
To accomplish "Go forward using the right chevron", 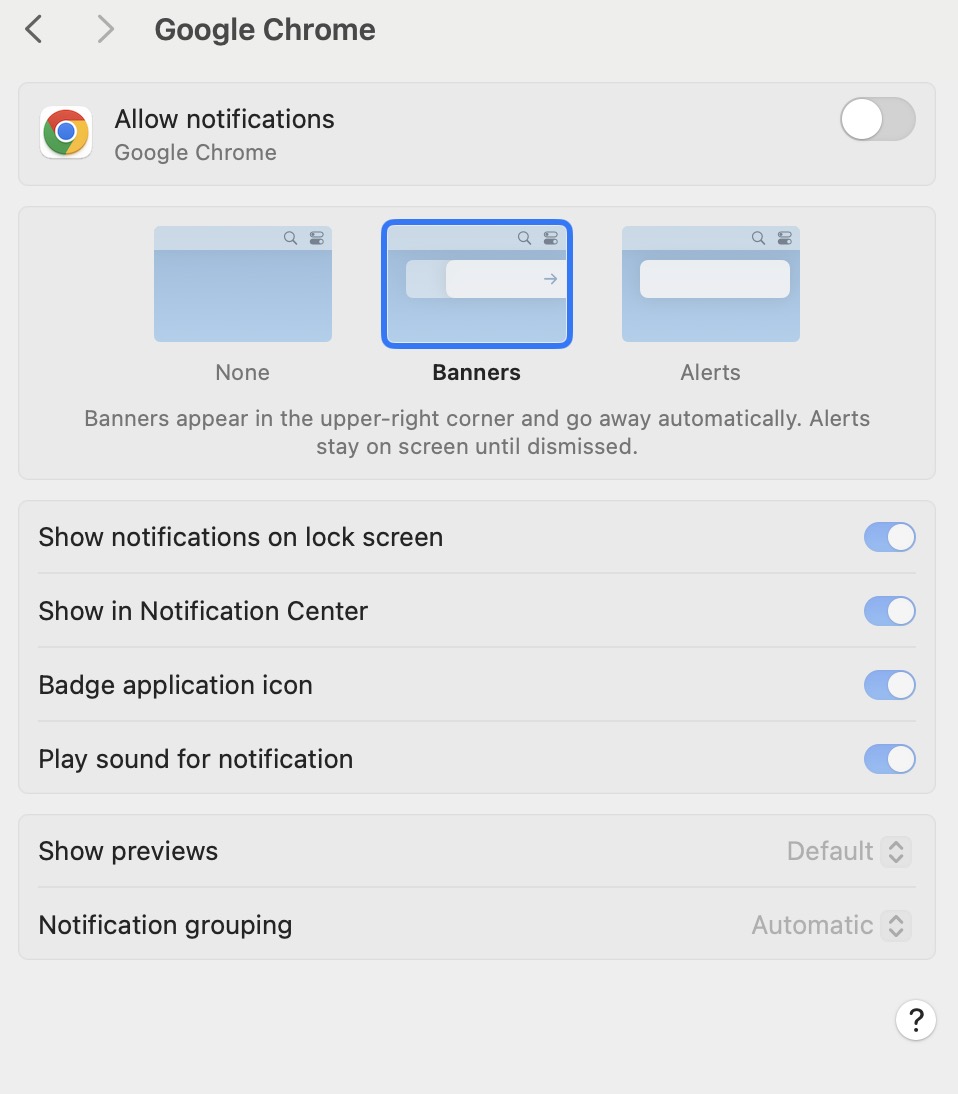I will pyautogui.click(x=105, y=29).
